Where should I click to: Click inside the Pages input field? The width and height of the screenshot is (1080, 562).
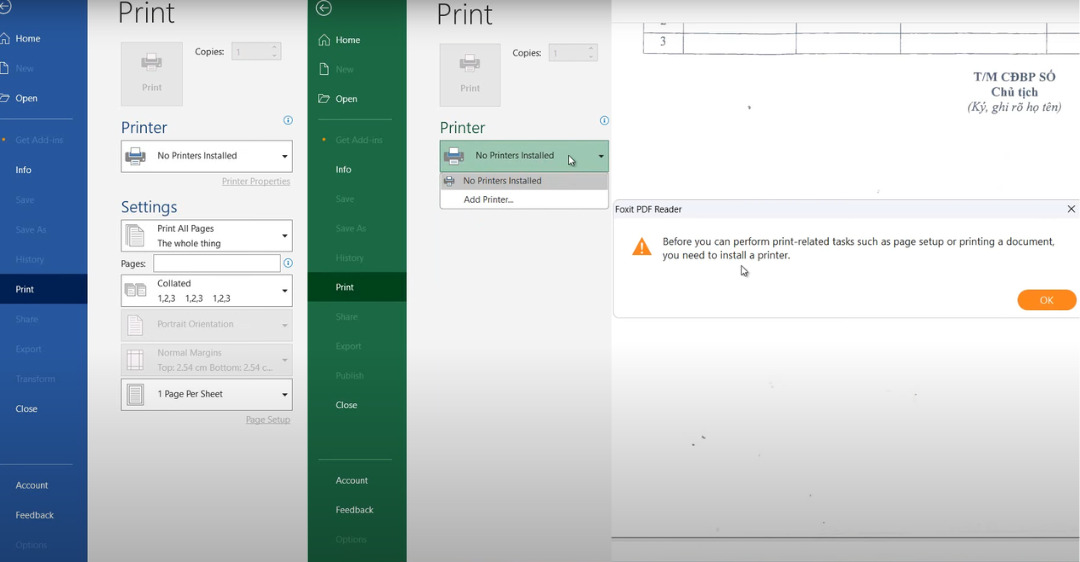click(x=216, y=263)
